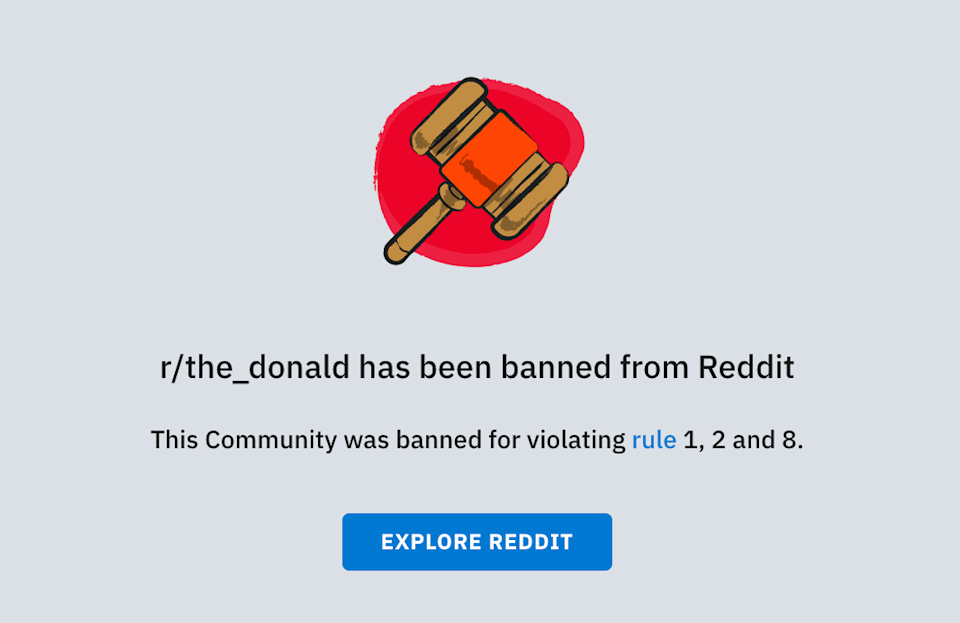The height and width of the screenshot is (623, 960).
Task: Click the collar joining the handle to the gavel head
Action: point(453,196)
